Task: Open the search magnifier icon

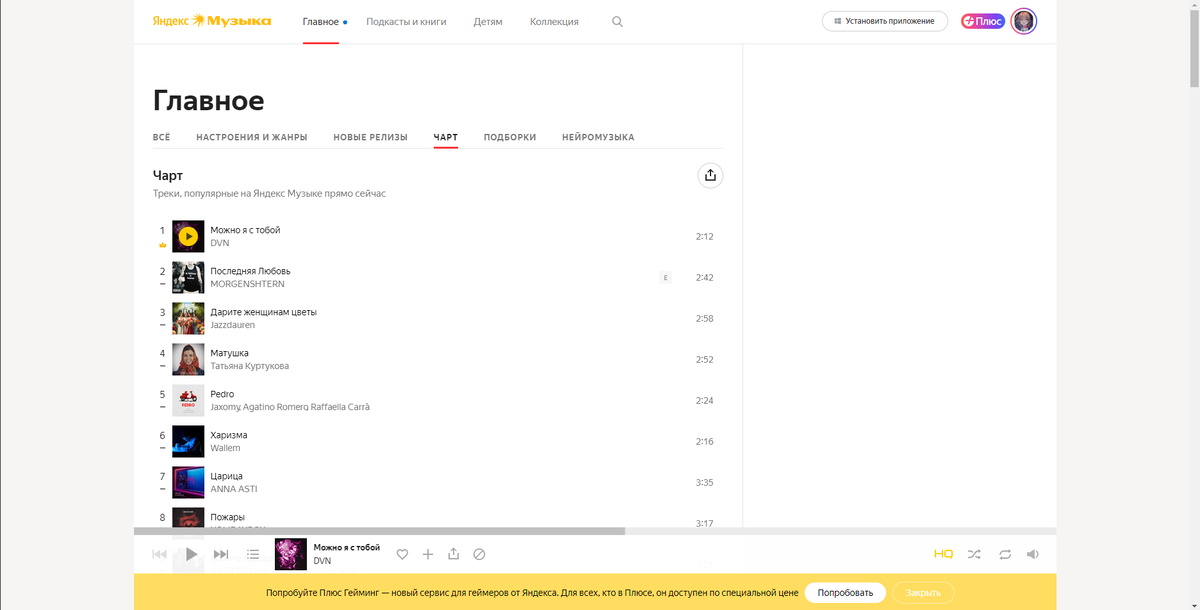Action: (x=617, y=21)
